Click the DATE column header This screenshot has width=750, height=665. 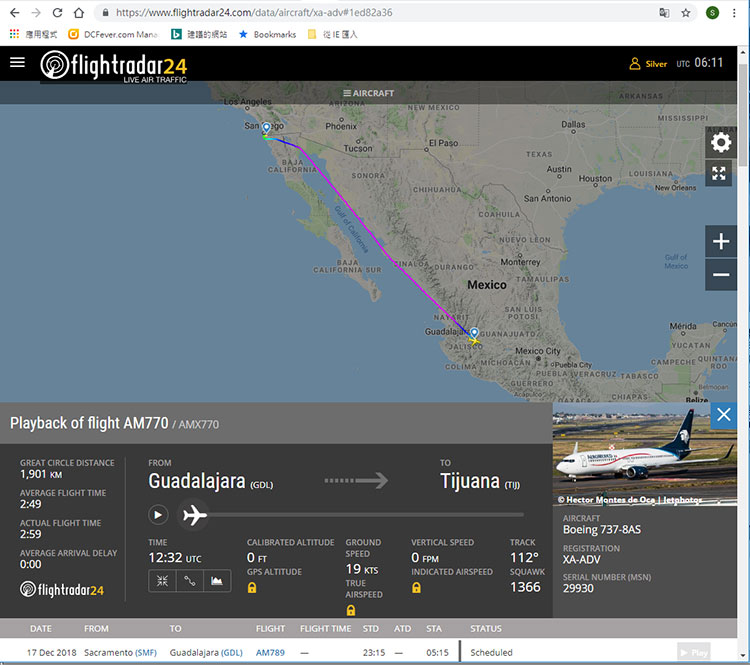click(x=41, y=629)
